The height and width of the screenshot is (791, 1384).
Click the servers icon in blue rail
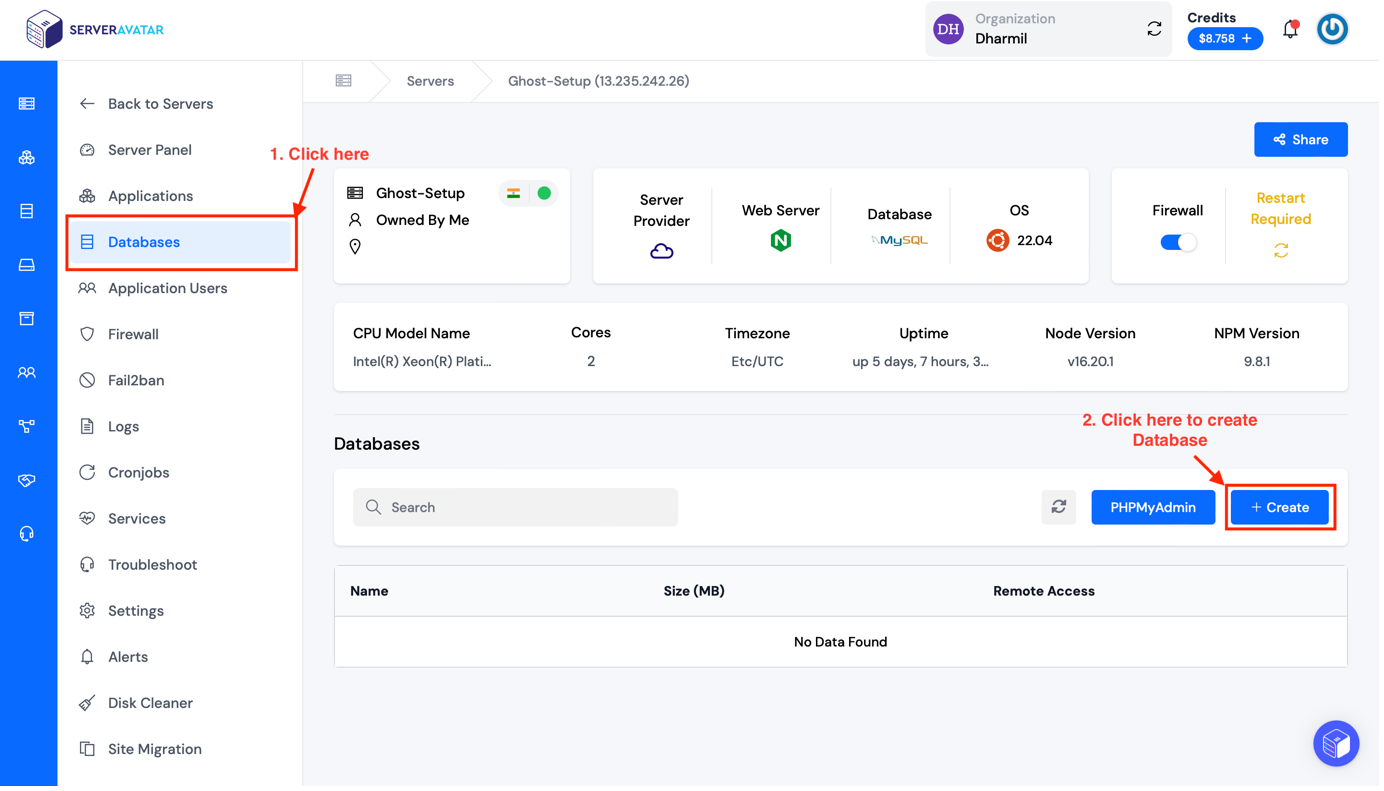27,104
